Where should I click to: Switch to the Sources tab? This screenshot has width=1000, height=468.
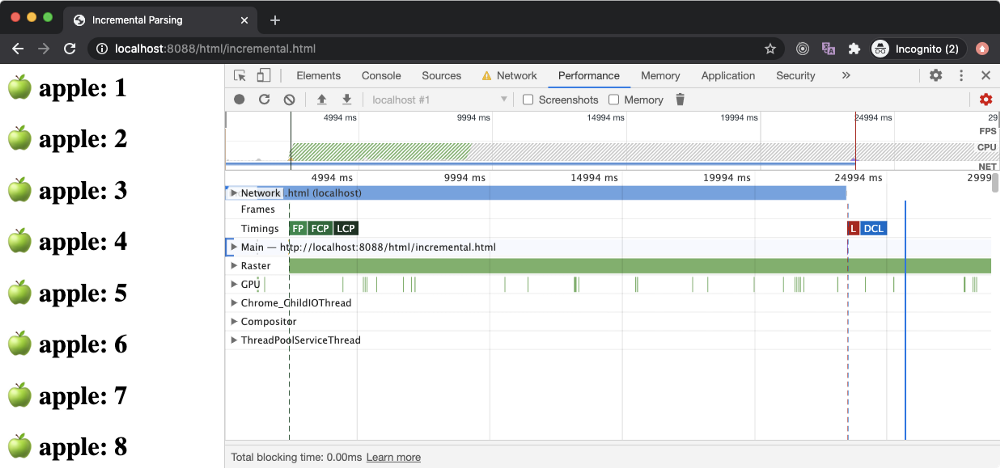click(x=441, y=75)
